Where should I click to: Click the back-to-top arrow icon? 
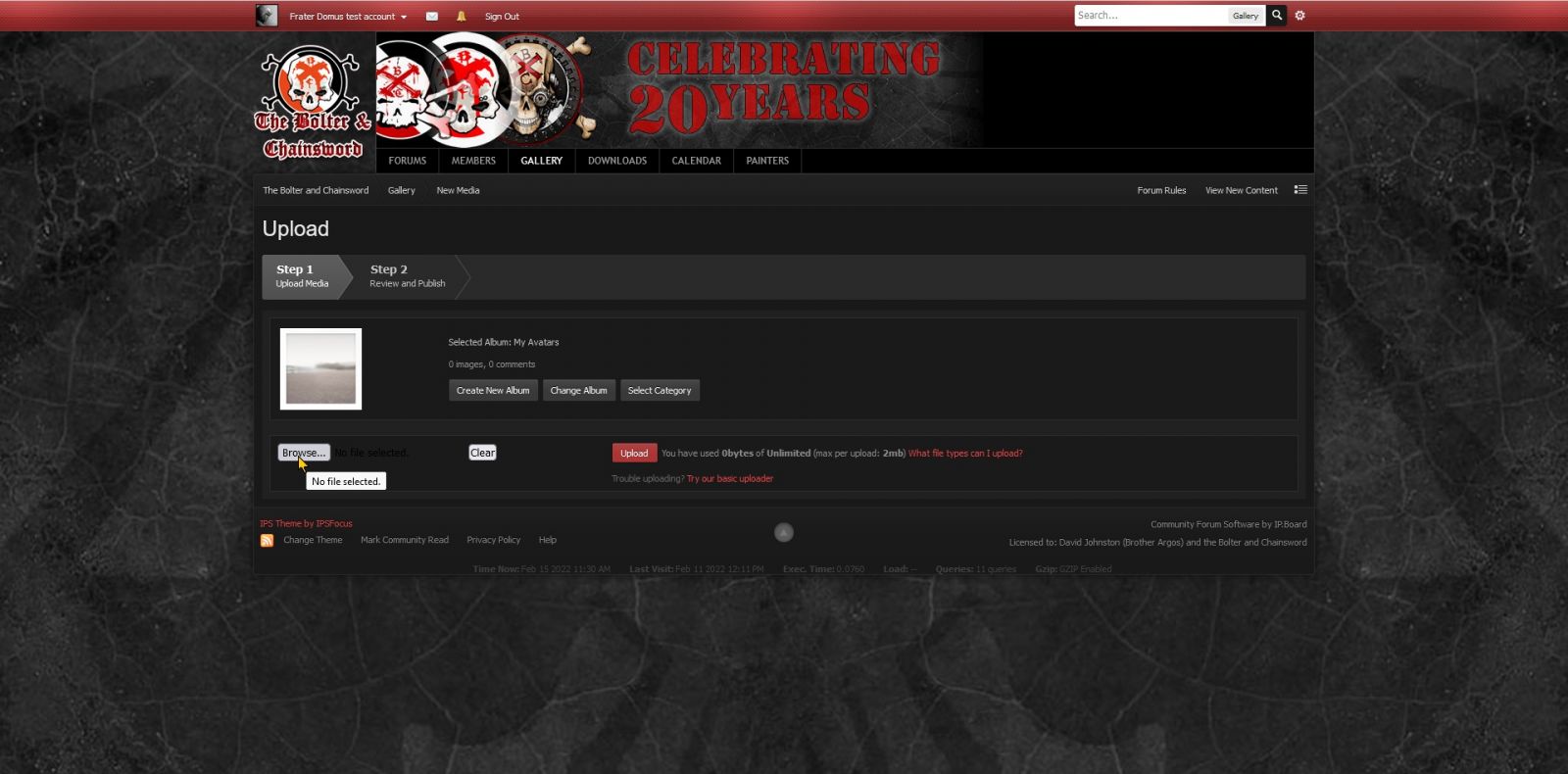[x=783, y=532]
